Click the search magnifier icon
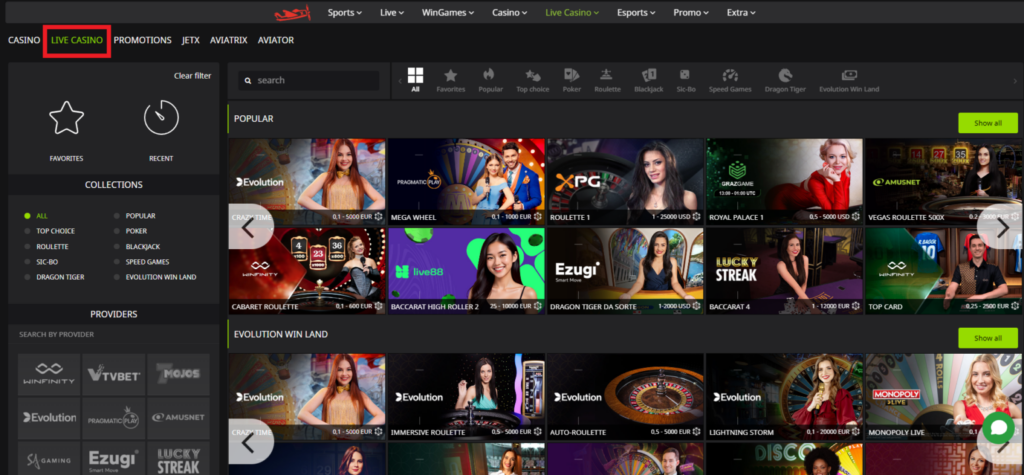Image resolution: width=1024 pixels, height=475 pixels. (248, 80)
